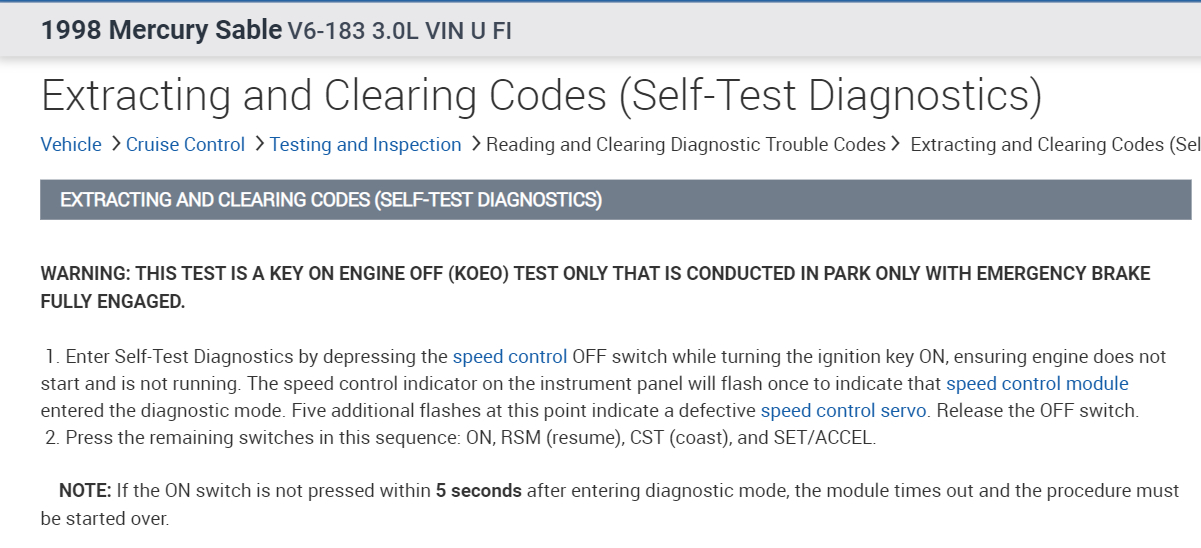
Task: Open the 'speed control servo' link
Action: pyautogui.click(x=844, y=411)
